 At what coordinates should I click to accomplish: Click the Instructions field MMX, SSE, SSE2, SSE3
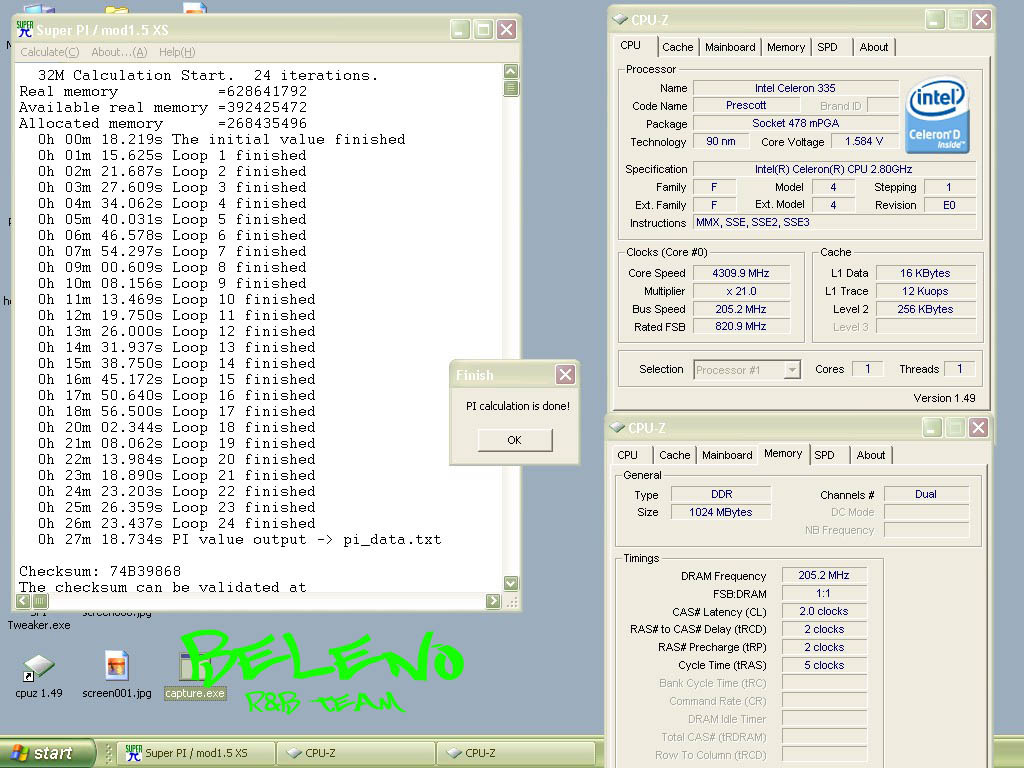(x=834, y=222)
